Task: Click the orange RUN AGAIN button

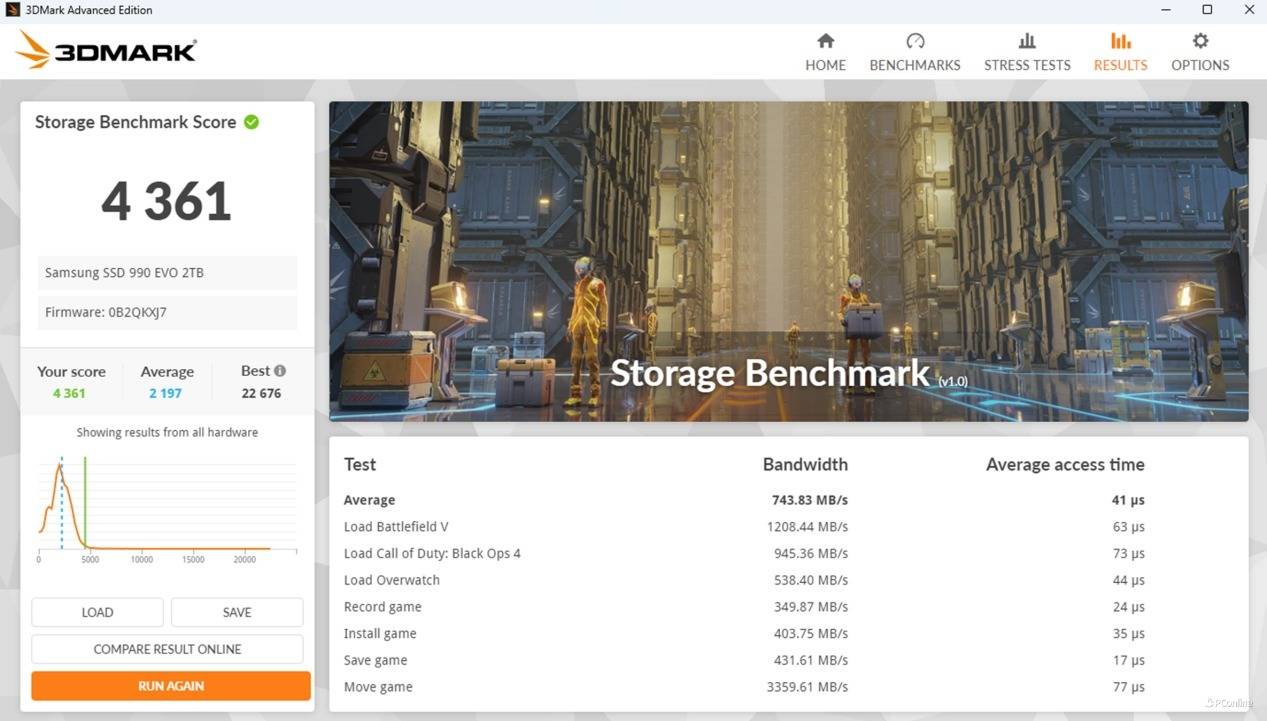Action: coord(171,686)
